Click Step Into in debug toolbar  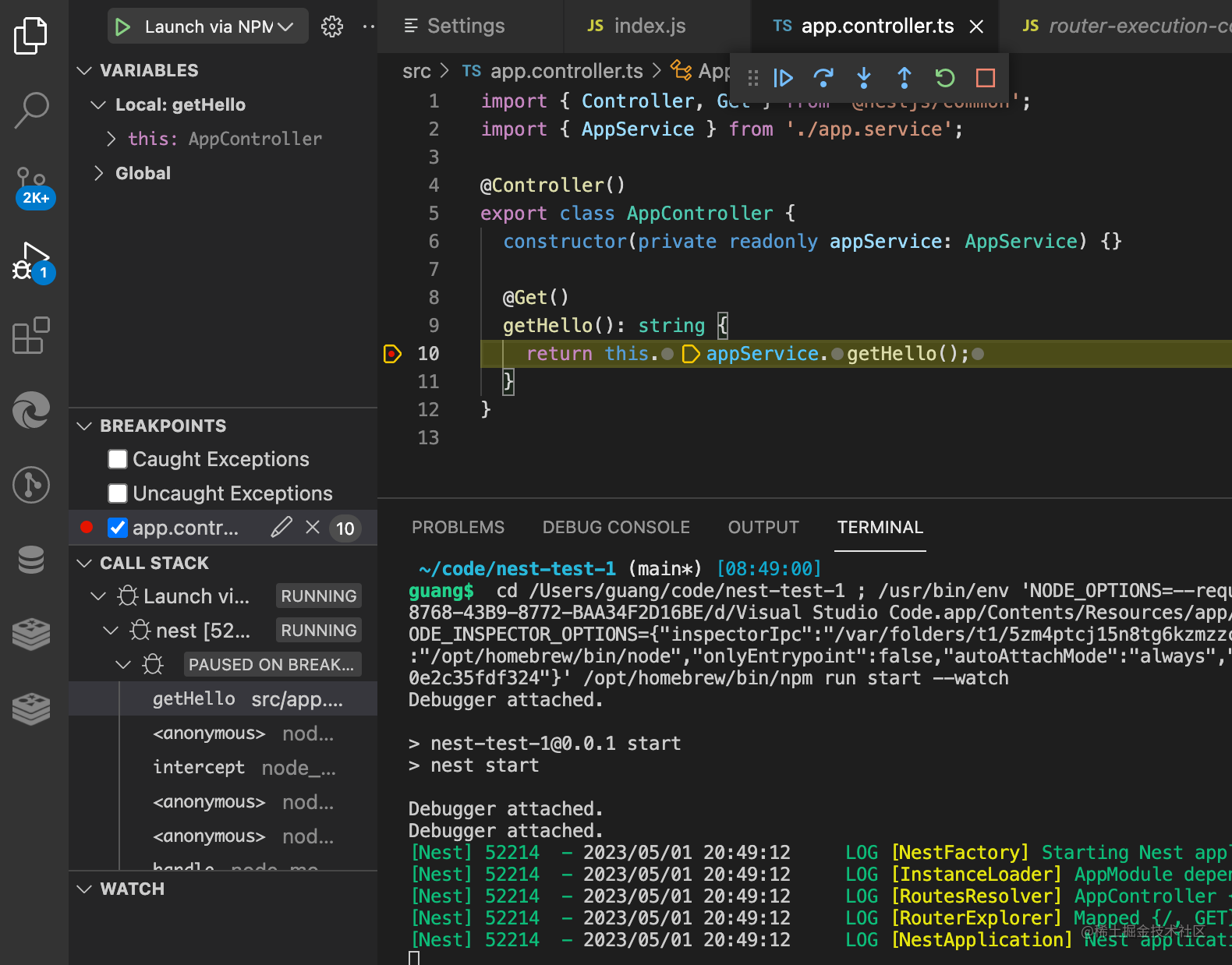pyautogui.click(x=864, y=78)
